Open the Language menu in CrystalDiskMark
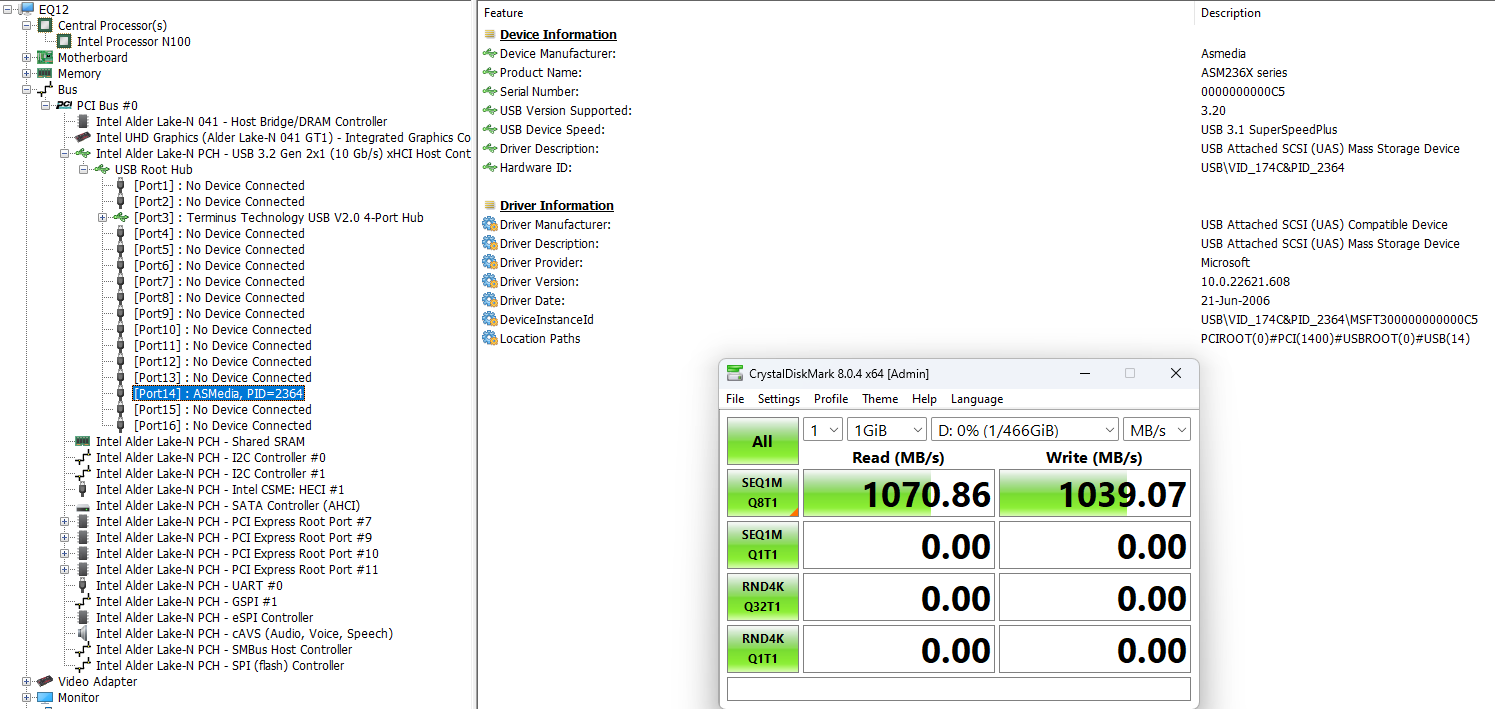Viewport: 1495px width, 709px height. [977, 398]
